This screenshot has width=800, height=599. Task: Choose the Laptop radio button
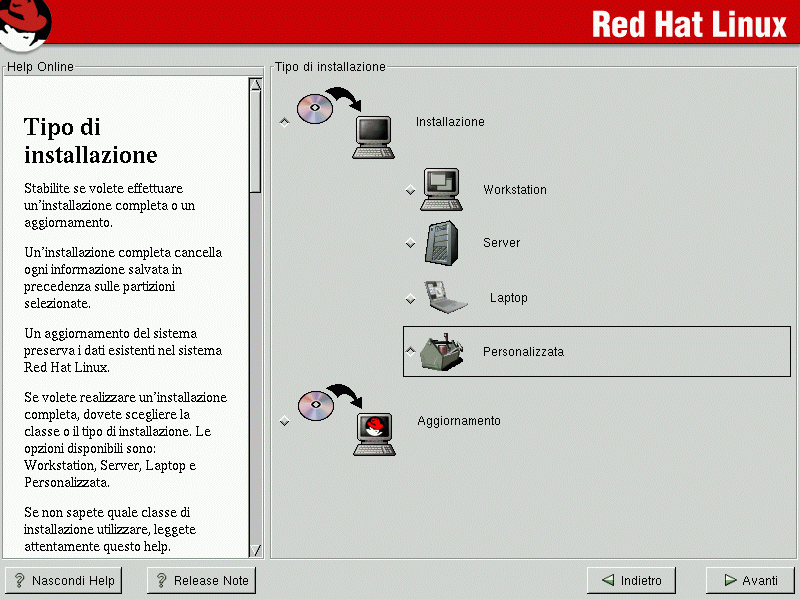[410, 298]
